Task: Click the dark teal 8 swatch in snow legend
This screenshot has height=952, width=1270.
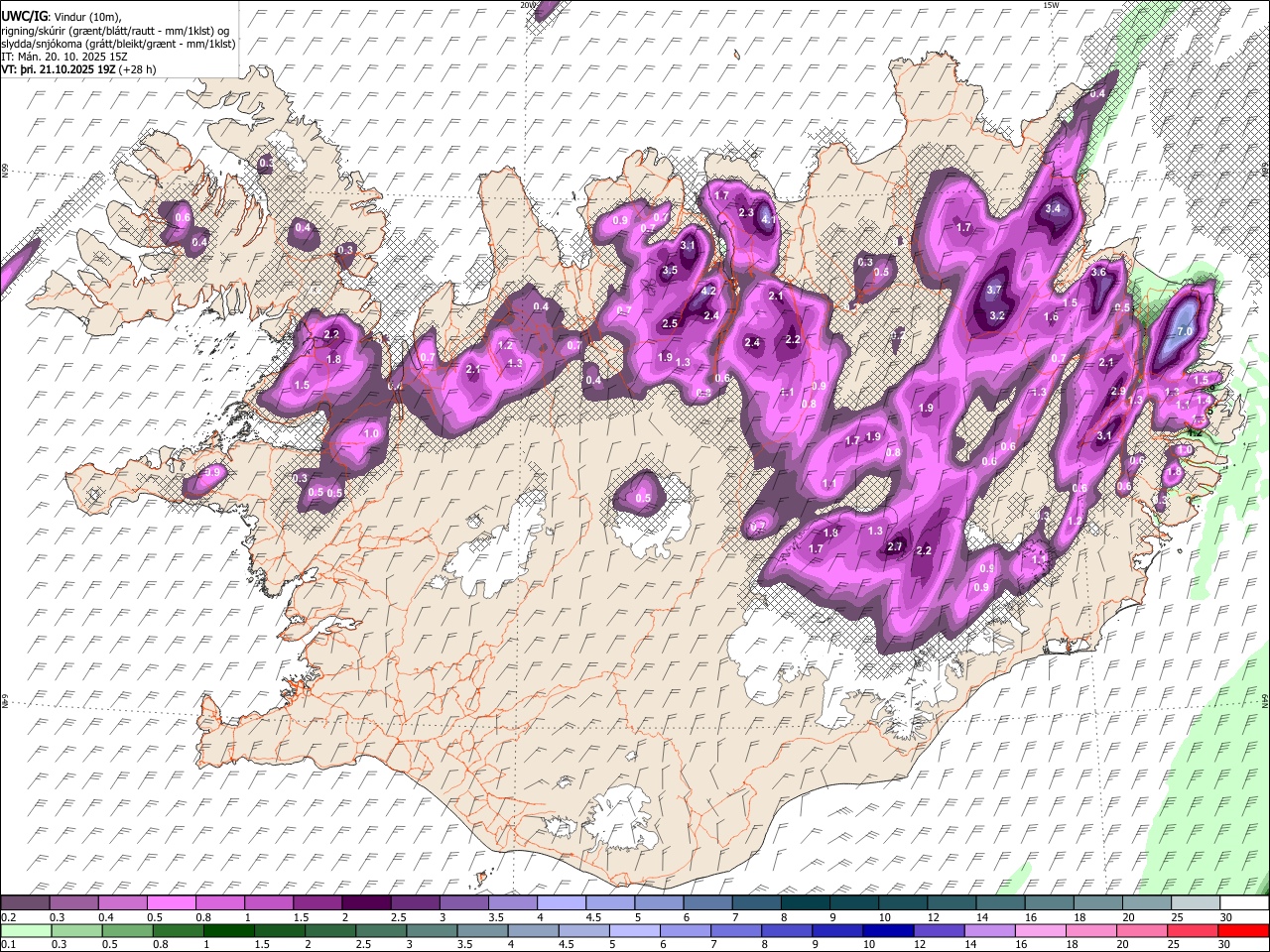Action: [806, 902]
